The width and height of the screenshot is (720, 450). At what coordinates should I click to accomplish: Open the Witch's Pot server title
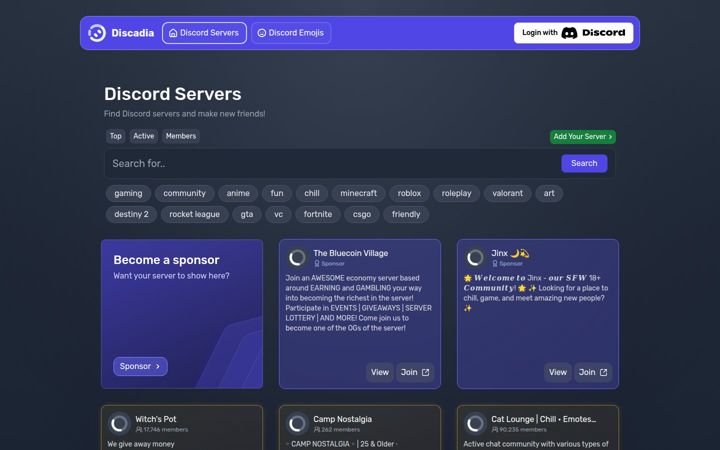pos(156,419)
